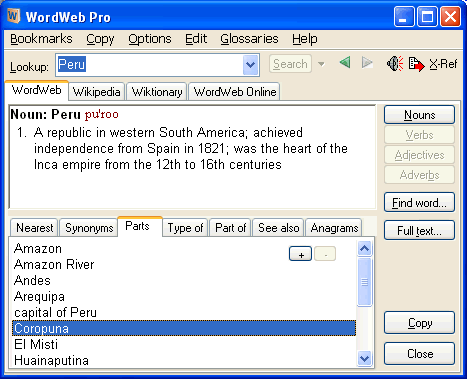Image resolution: width=467 pixels, height=379 pixels.
Task: Click the copy-to-application arrow icon
Action: [416, 64]
